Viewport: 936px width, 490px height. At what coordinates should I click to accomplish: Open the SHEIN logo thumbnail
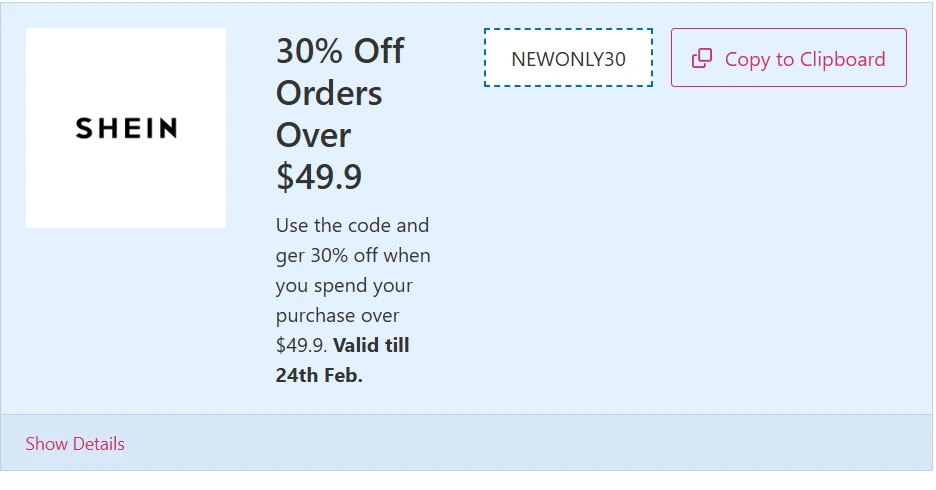126,128
